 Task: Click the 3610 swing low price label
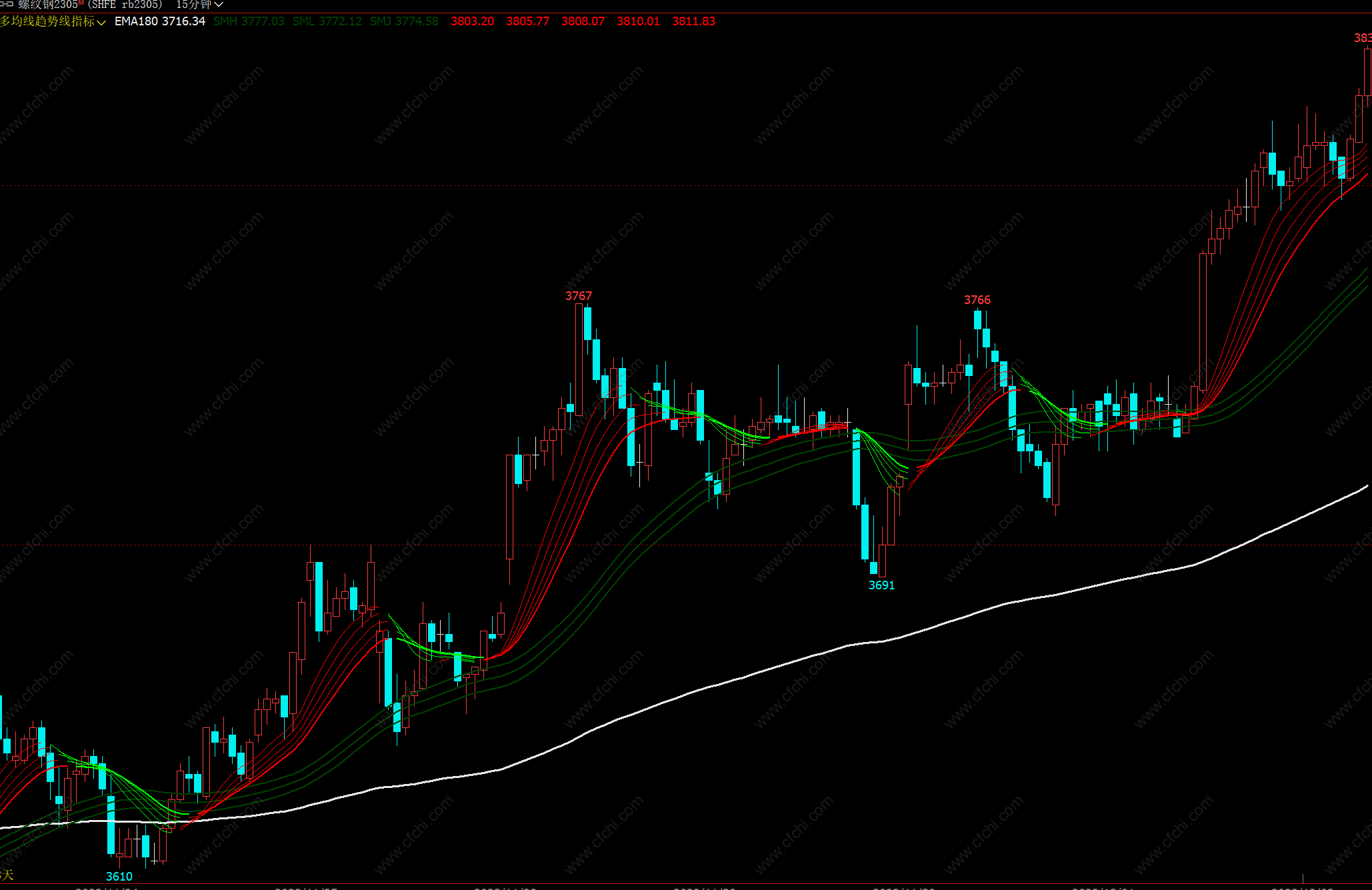(x=119, y=877)
